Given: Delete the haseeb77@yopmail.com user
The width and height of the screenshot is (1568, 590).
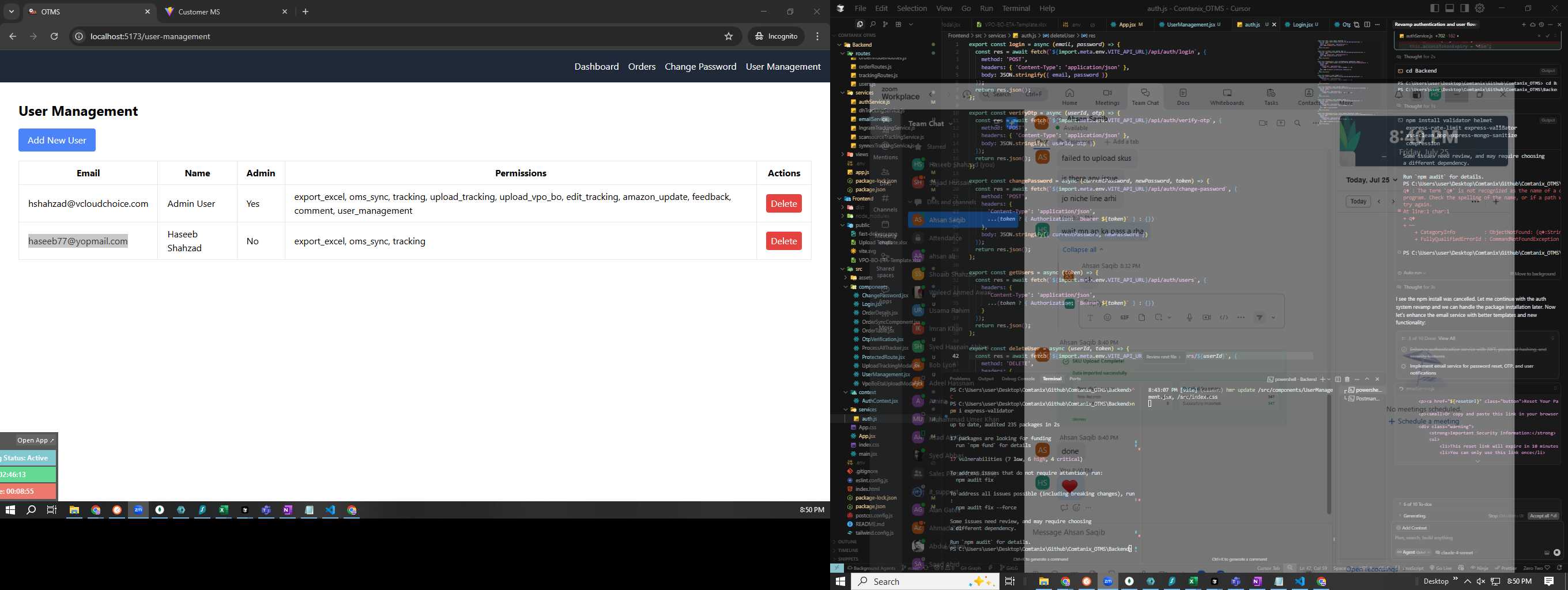Looking at the screenshot, I should [x=783, y=241].
